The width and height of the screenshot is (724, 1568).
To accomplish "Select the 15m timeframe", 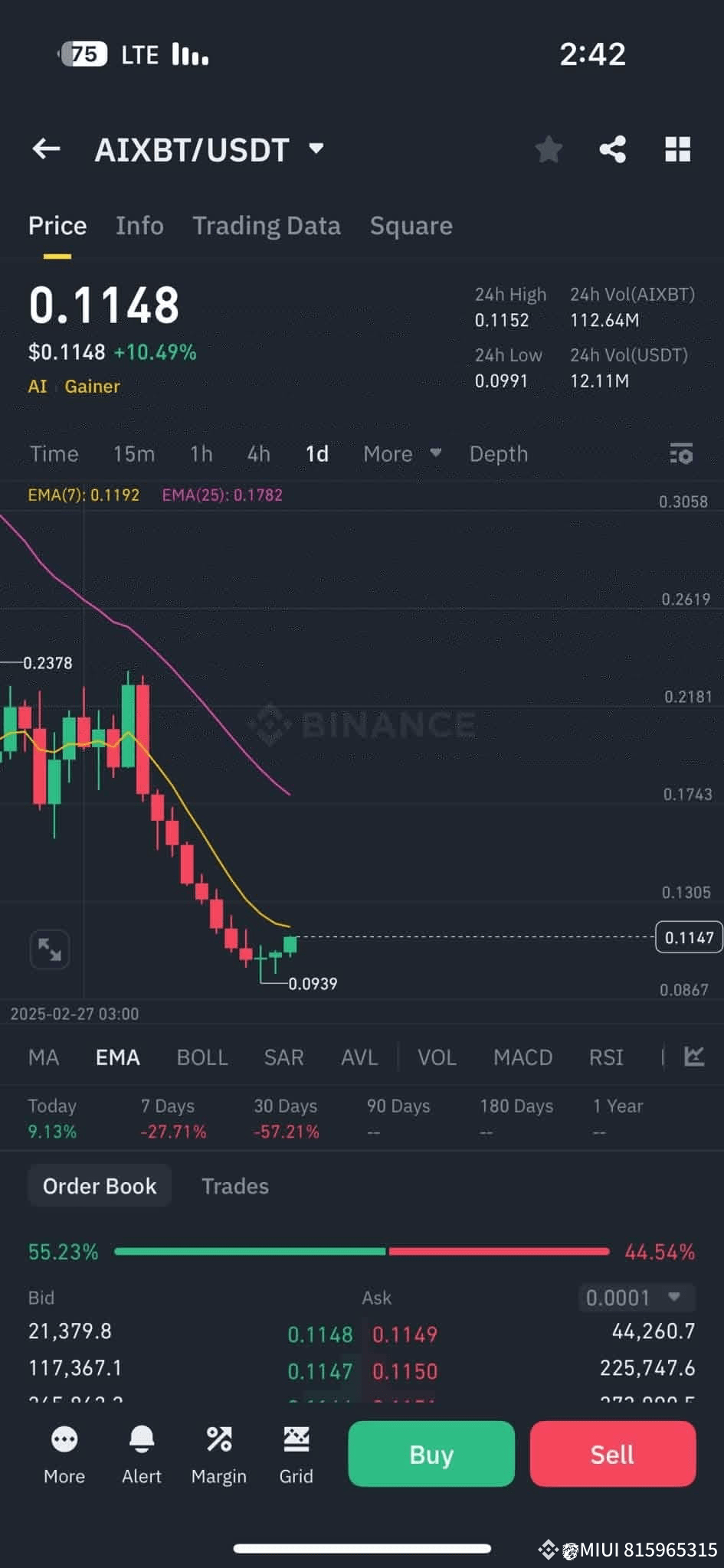I will pos(133,453).
